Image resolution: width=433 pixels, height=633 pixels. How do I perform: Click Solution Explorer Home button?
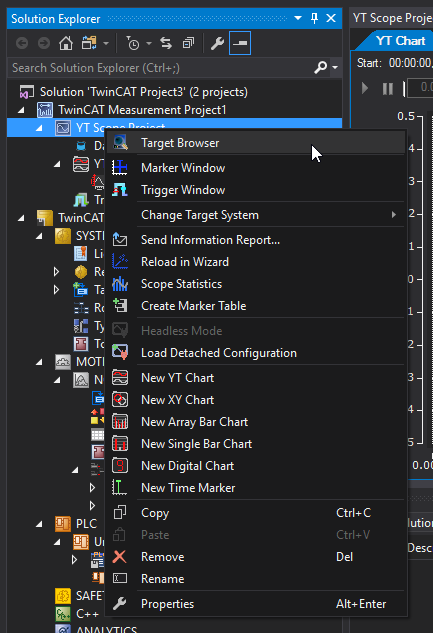[66, 43]
